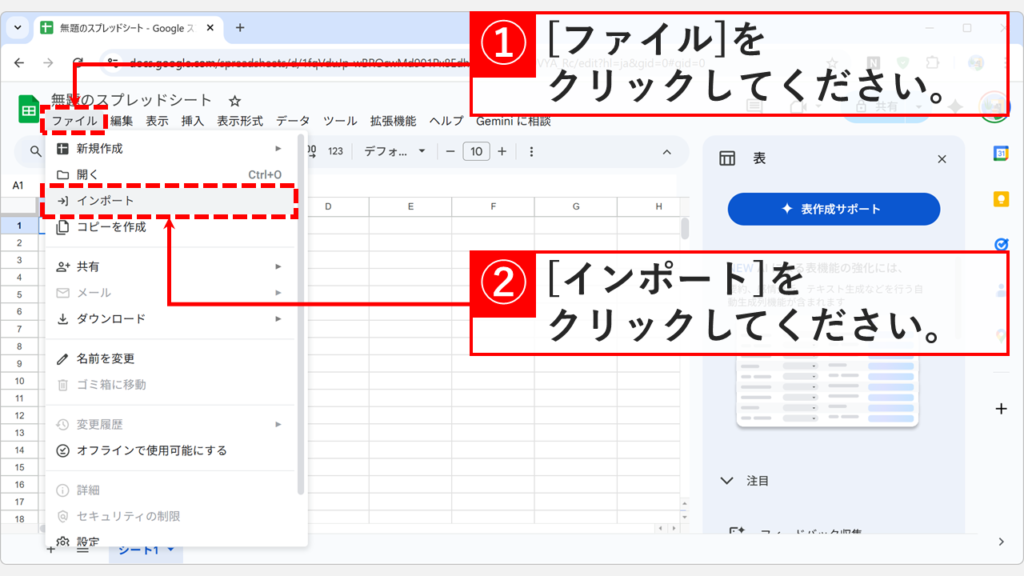Open more toolbar options via three-dot icon
This screenshot has width=1024, height=576.
pyautogui.click(x=532, y=152)
